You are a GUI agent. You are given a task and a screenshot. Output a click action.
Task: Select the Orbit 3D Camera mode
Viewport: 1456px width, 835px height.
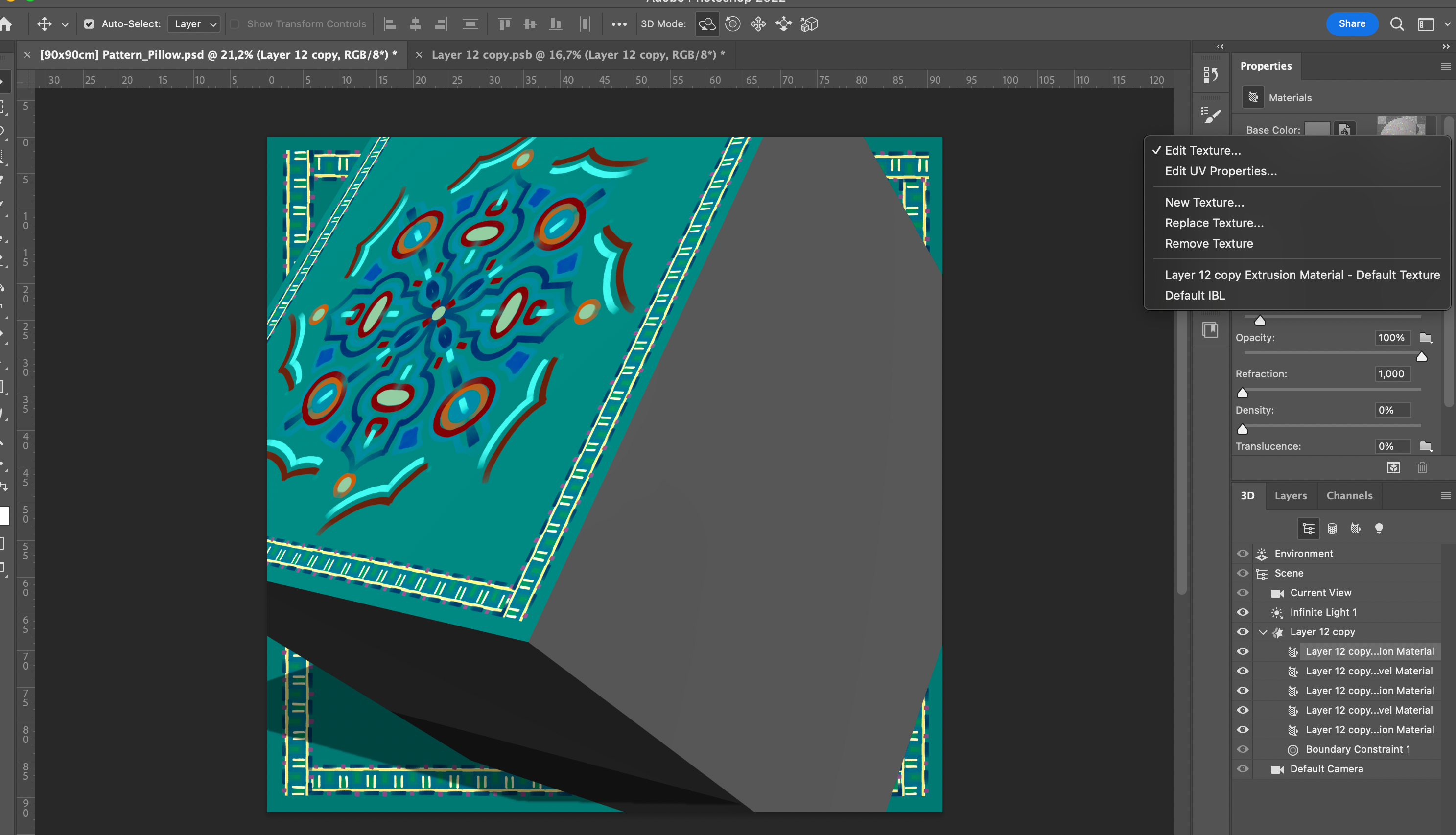(x=706, y=24)
